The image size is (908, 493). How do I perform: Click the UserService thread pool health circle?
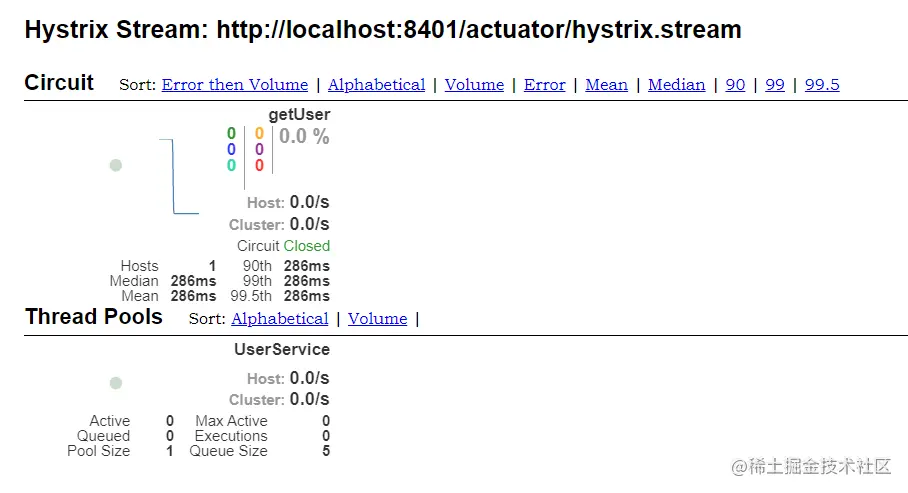116,383
